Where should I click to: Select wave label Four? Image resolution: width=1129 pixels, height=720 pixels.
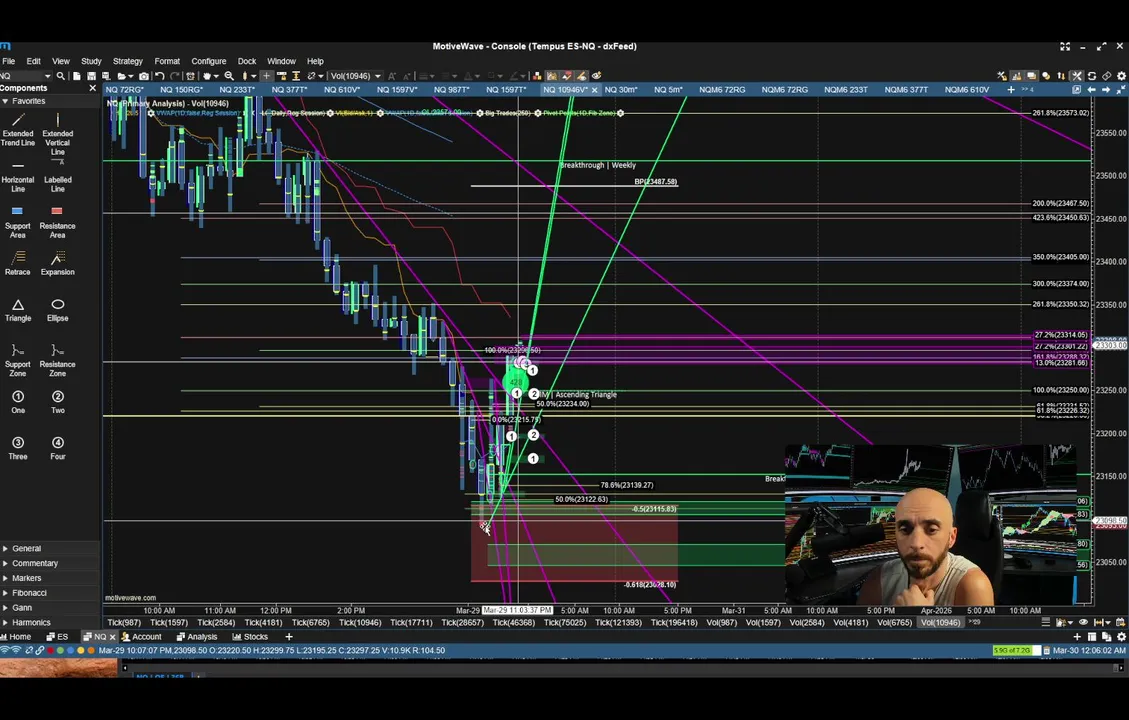[x=58, y=448]
